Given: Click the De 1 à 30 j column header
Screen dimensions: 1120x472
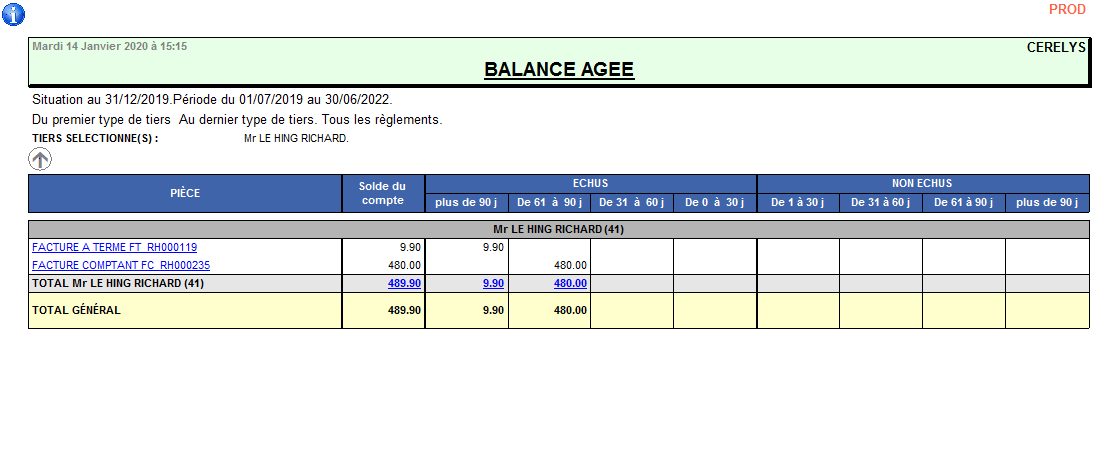Looking at the screenshot, I should 797,203.
